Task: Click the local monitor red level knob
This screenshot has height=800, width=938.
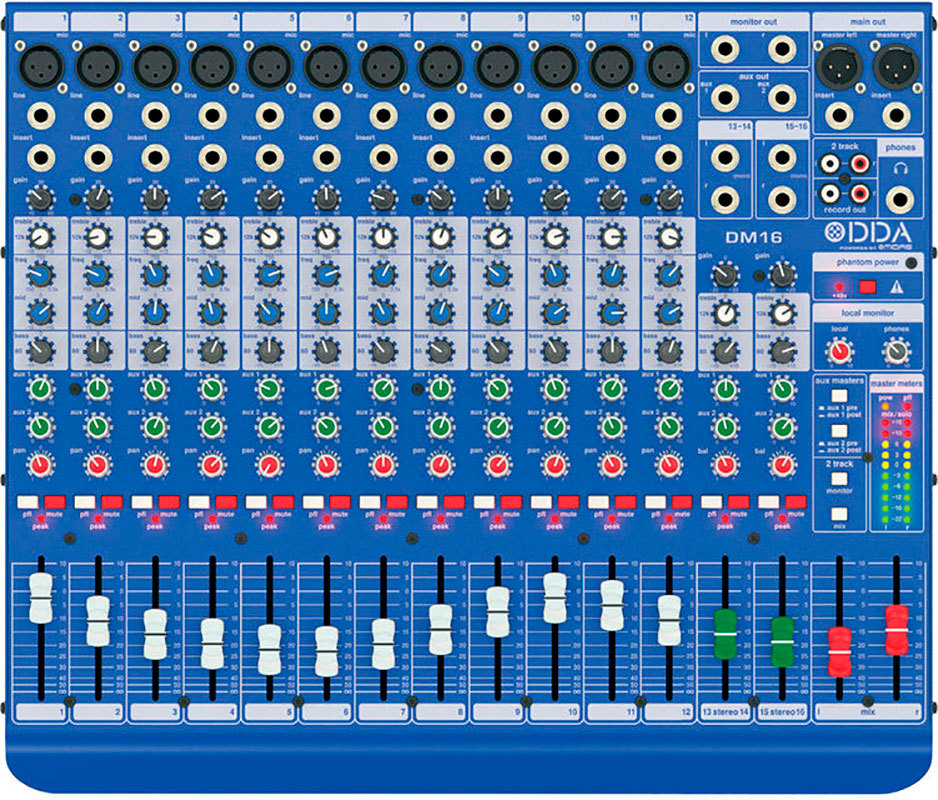Action: 839,350
